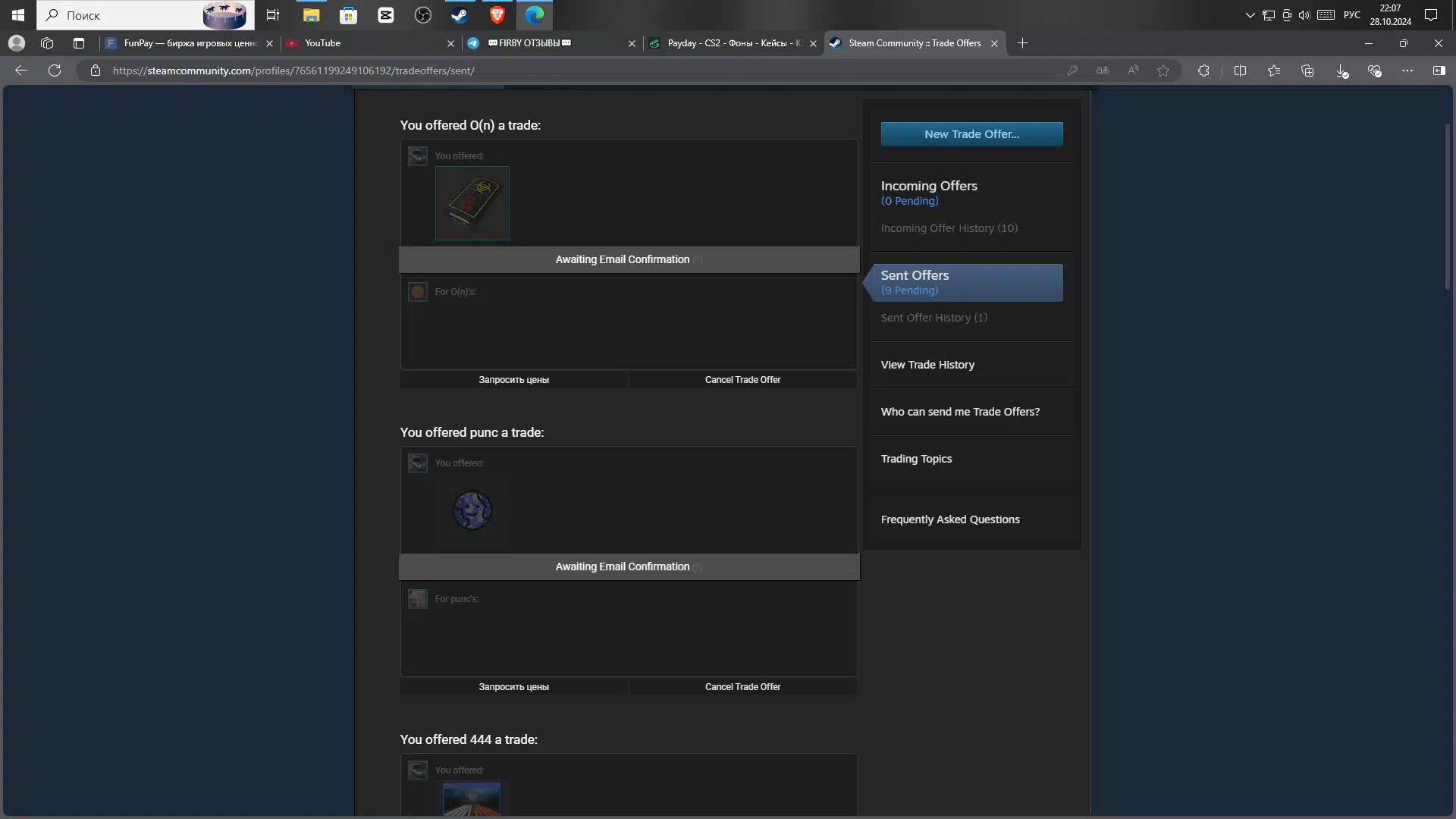Click the address bar URL
The image size is (1456, 819).
[x=293, y=71]
